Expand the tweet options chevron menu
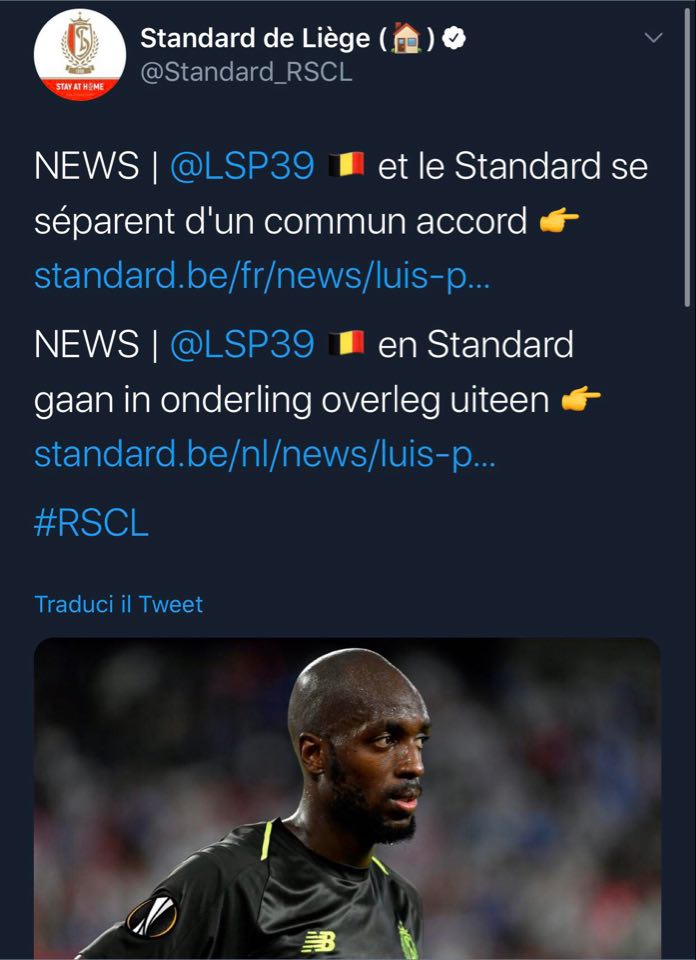Screen dimensions: 696x960 [654, 38]
